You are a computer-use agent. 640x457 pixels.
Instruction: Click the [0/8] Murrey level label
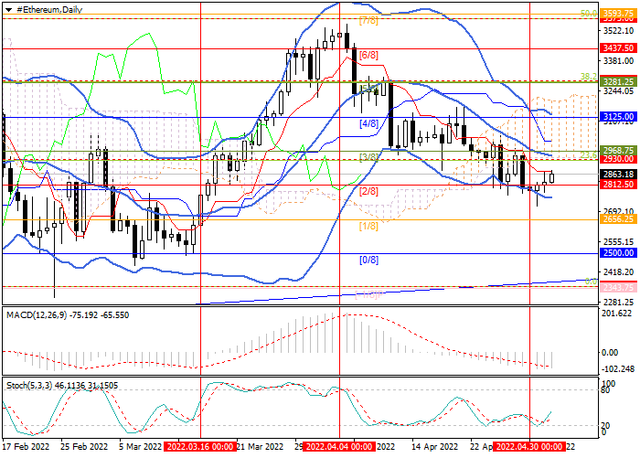(x=369, y=260)
